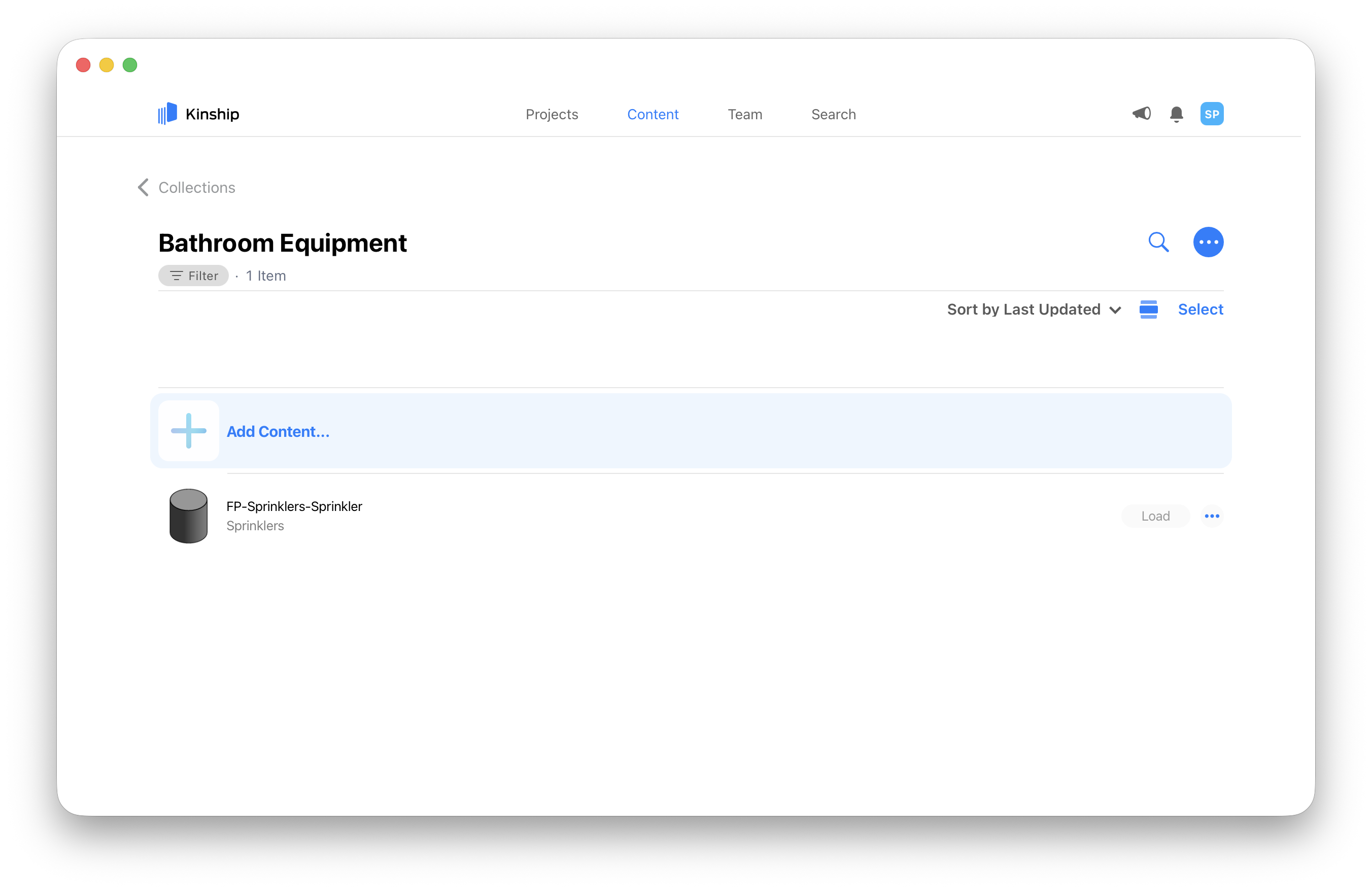Click the magnifier icon beside Bathroom Equipment
The height and width of the screenshot is (891, 1372).
(1158, 242)
